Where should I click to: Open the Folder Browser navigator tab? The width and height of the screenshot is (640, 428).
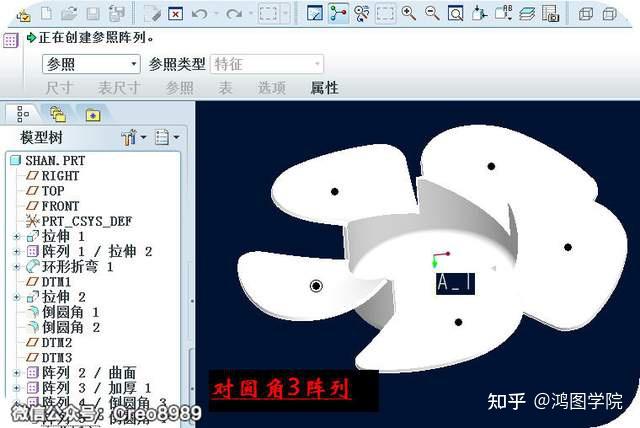58,115
